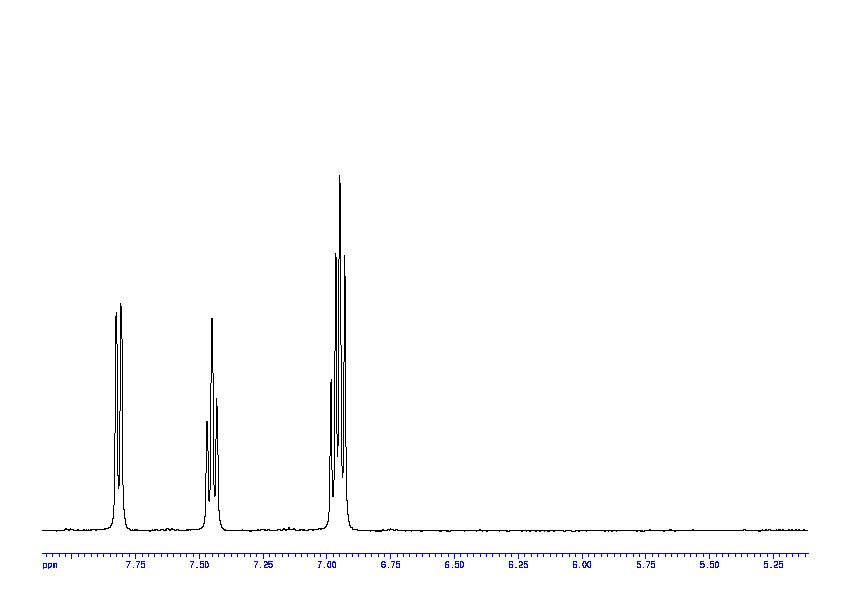
Task: Click the 7.75 ppm axis label
Action: [x=135, y=565]
